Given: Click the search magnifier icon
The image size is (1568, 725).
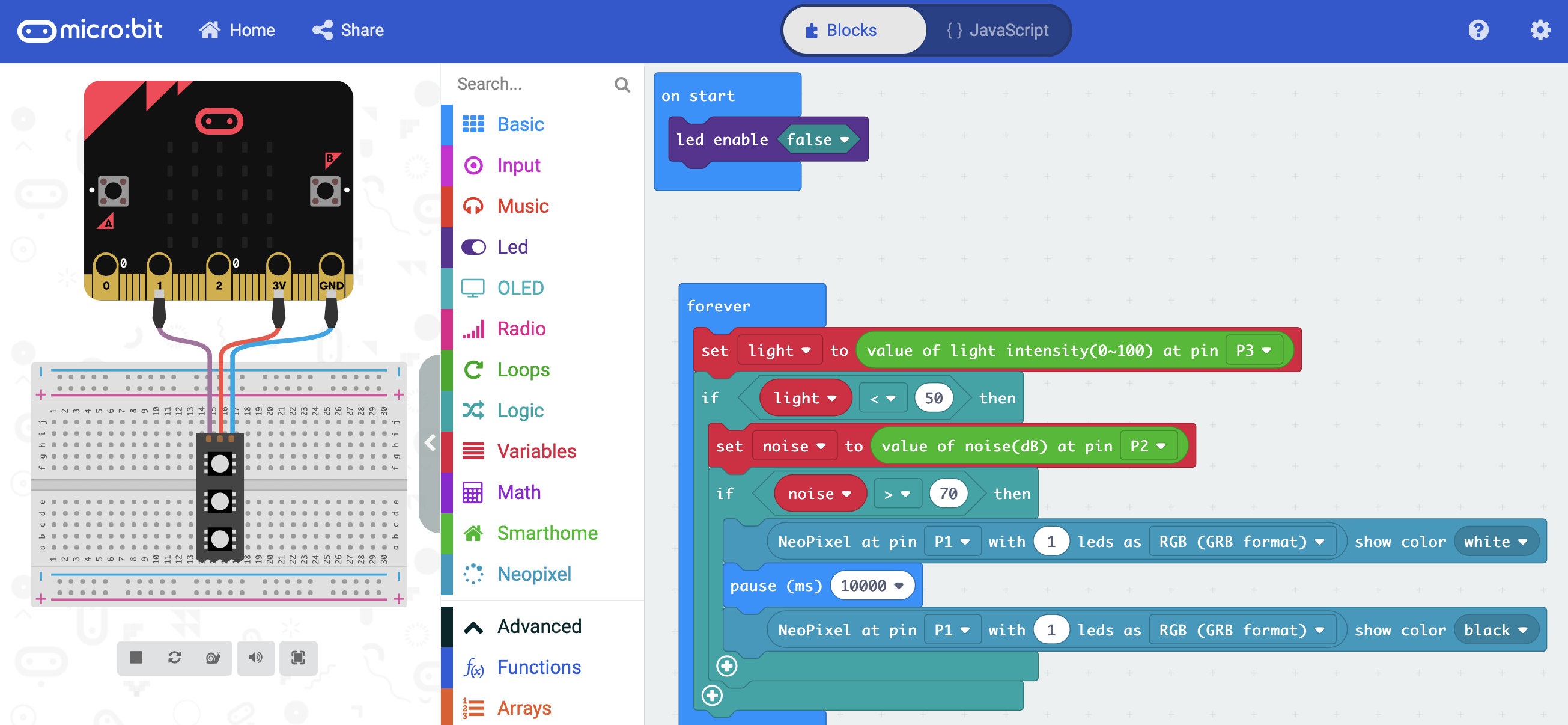Looking at the screenshot, I should tap(621, 84).
